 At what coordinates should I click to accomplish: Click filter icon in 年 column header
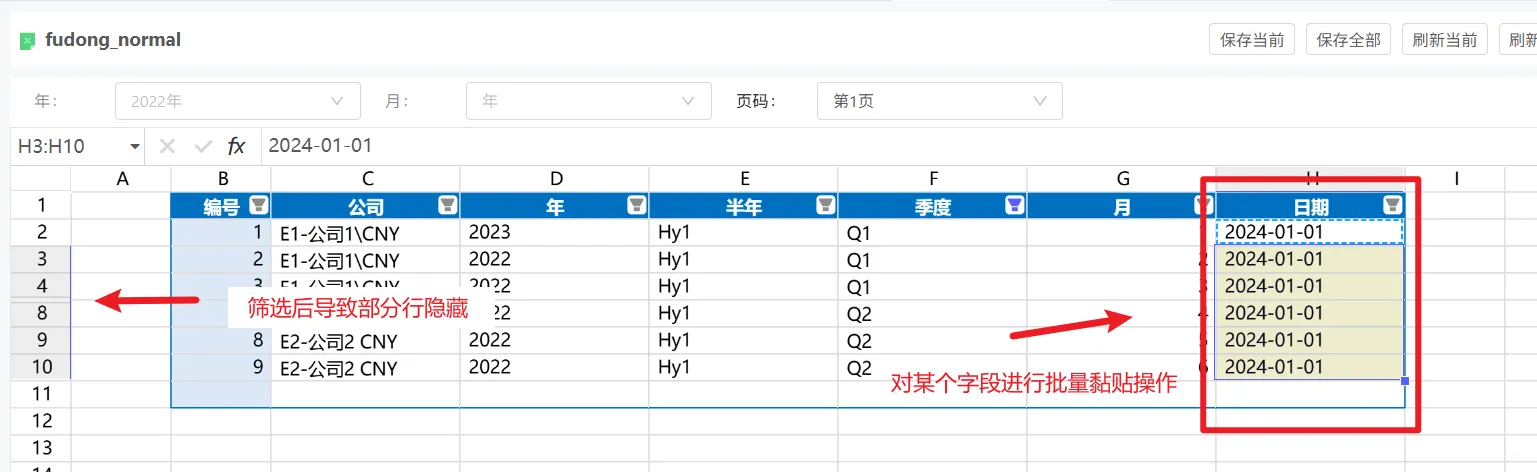tap(636, 206)
